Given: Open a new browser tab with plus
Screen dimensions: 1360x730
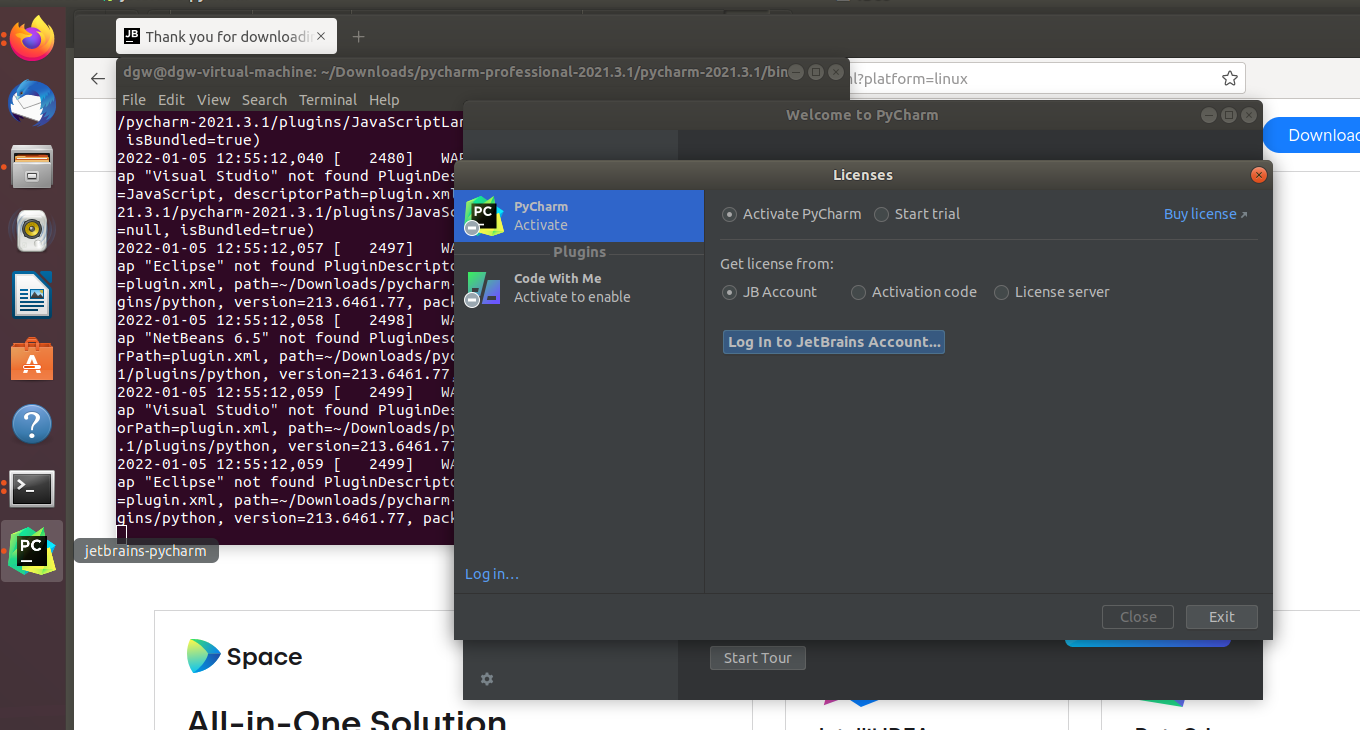Looking at the screenshot, I should point(358,37).
